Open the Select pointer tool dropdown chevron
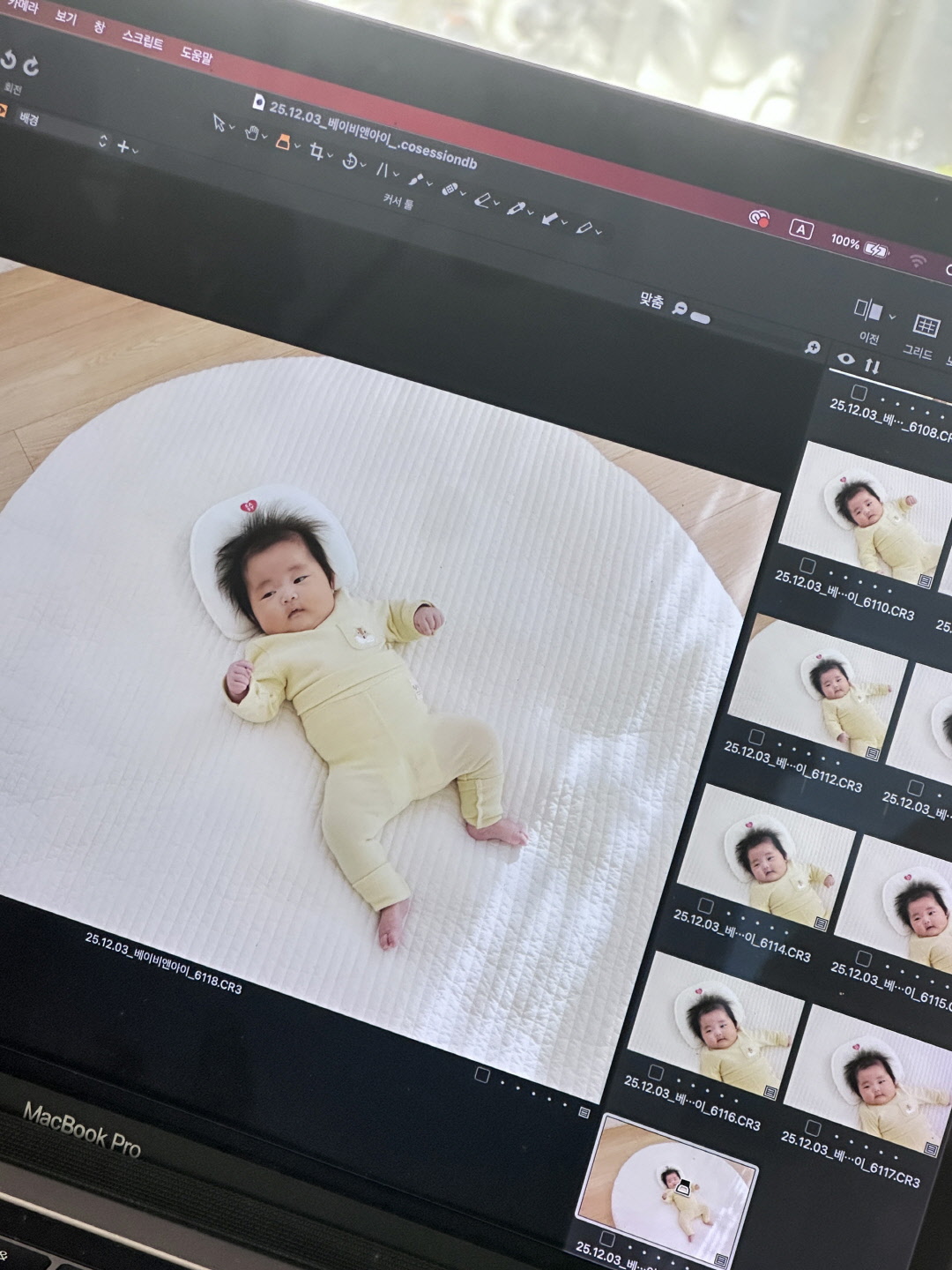The image size is (952, 1270). click(x=232, y=128)
